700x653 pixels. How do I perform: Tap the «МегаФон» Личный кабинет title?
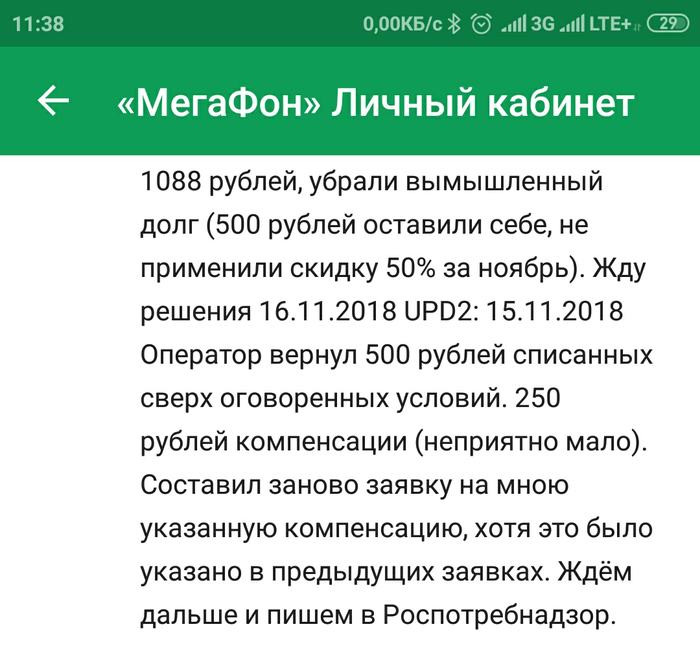pos(375,101)
